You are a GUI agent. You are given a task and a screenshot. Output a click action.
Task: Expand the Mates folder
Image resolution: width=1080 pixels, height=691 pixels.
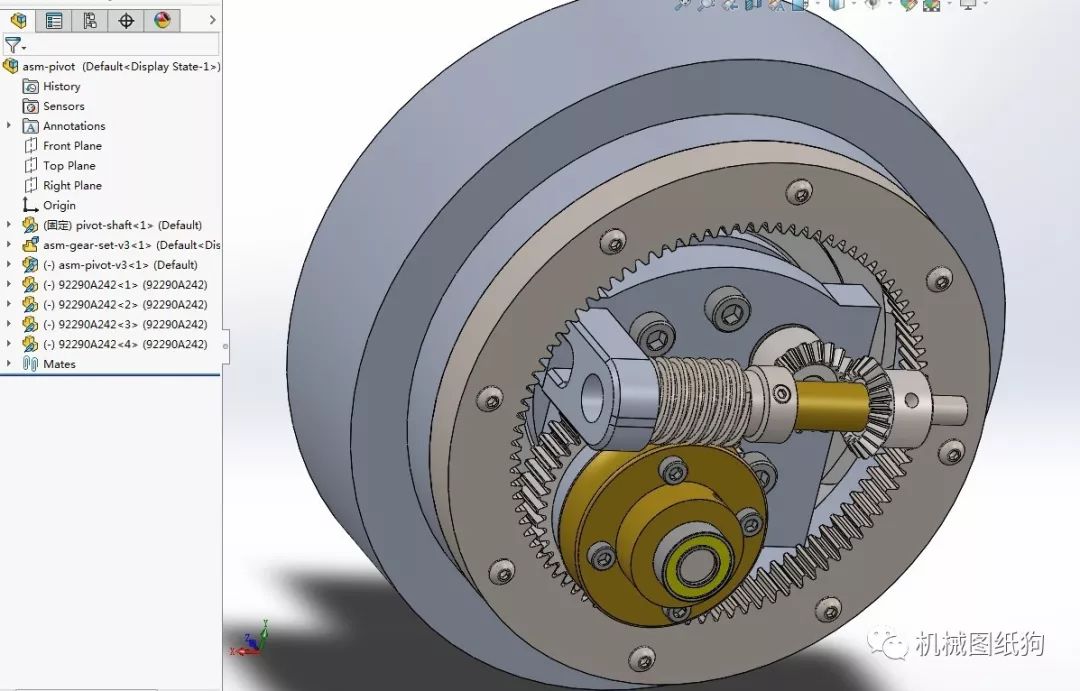[x=8, y=363]
